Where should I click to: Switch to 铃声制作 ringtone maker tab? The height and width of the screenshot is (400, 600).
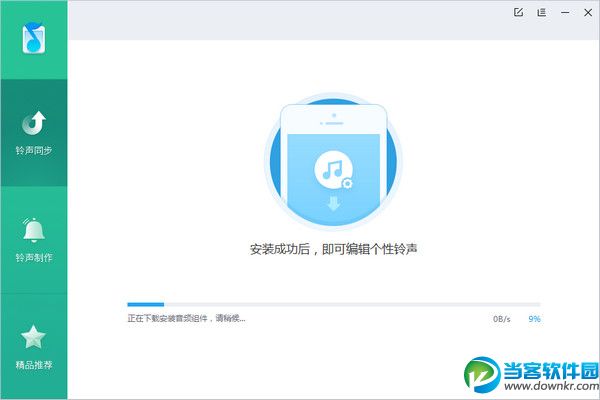tap(34, 240)
